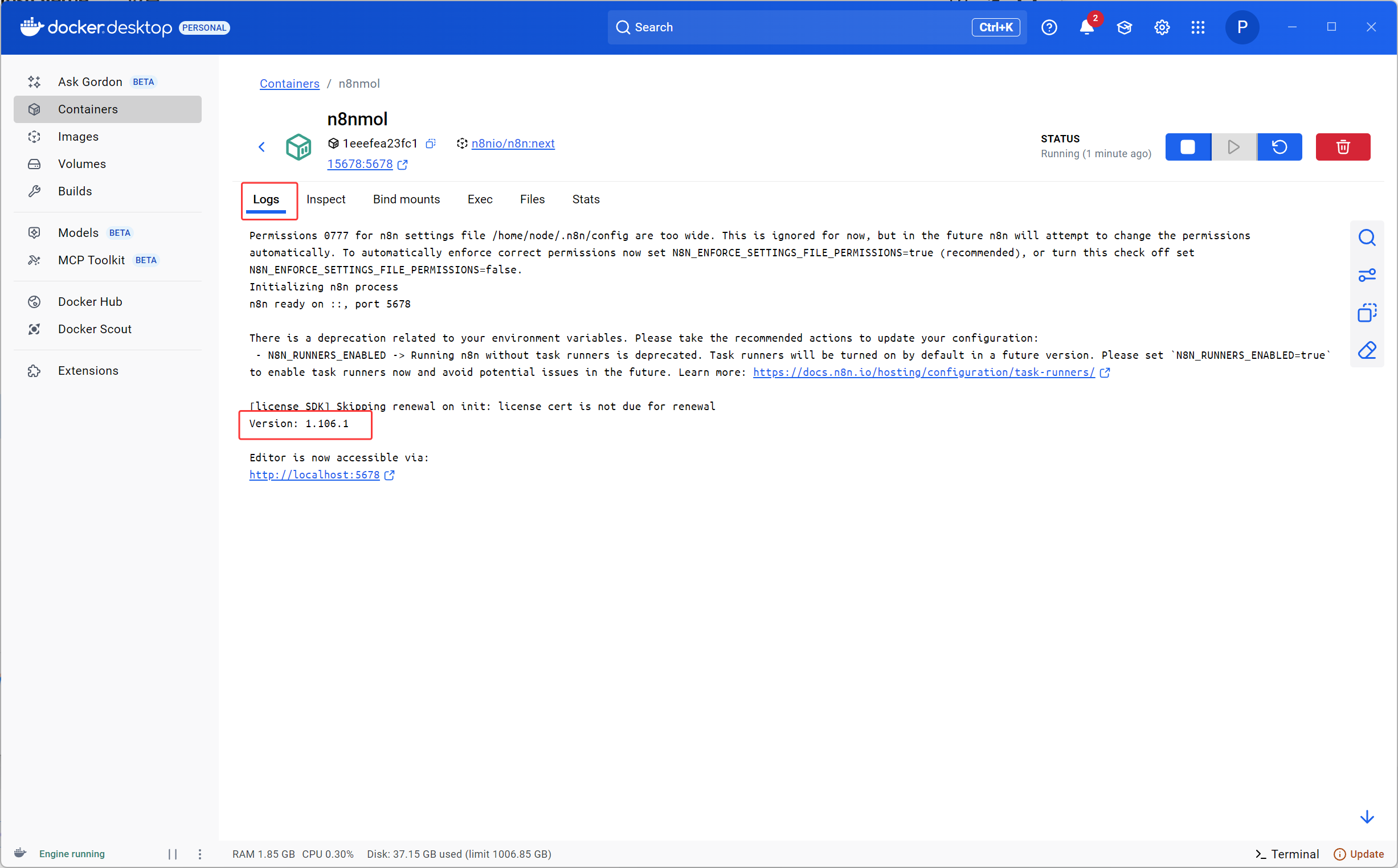Image resolution: width=1398 pixels, height=868 pixels.
Task: Open the Stats tab
Action: pos(586,199)
